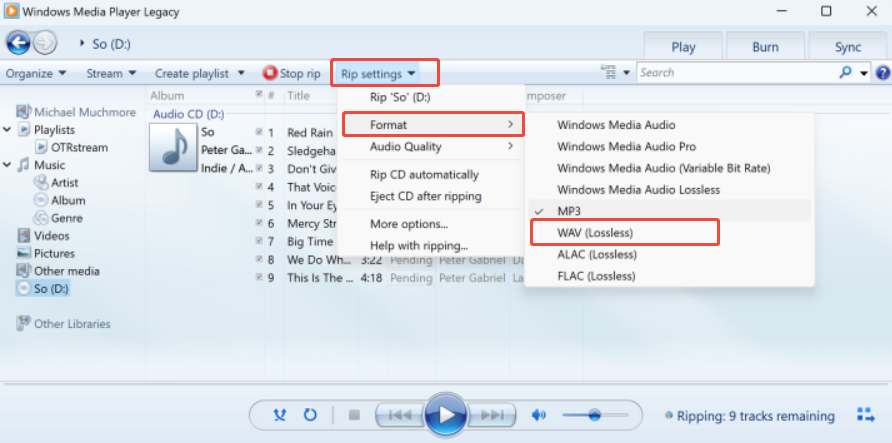Switch to the Sync tab
This screenshot has height=443, width=892.
pyautogui.click(x=848, y=47)
